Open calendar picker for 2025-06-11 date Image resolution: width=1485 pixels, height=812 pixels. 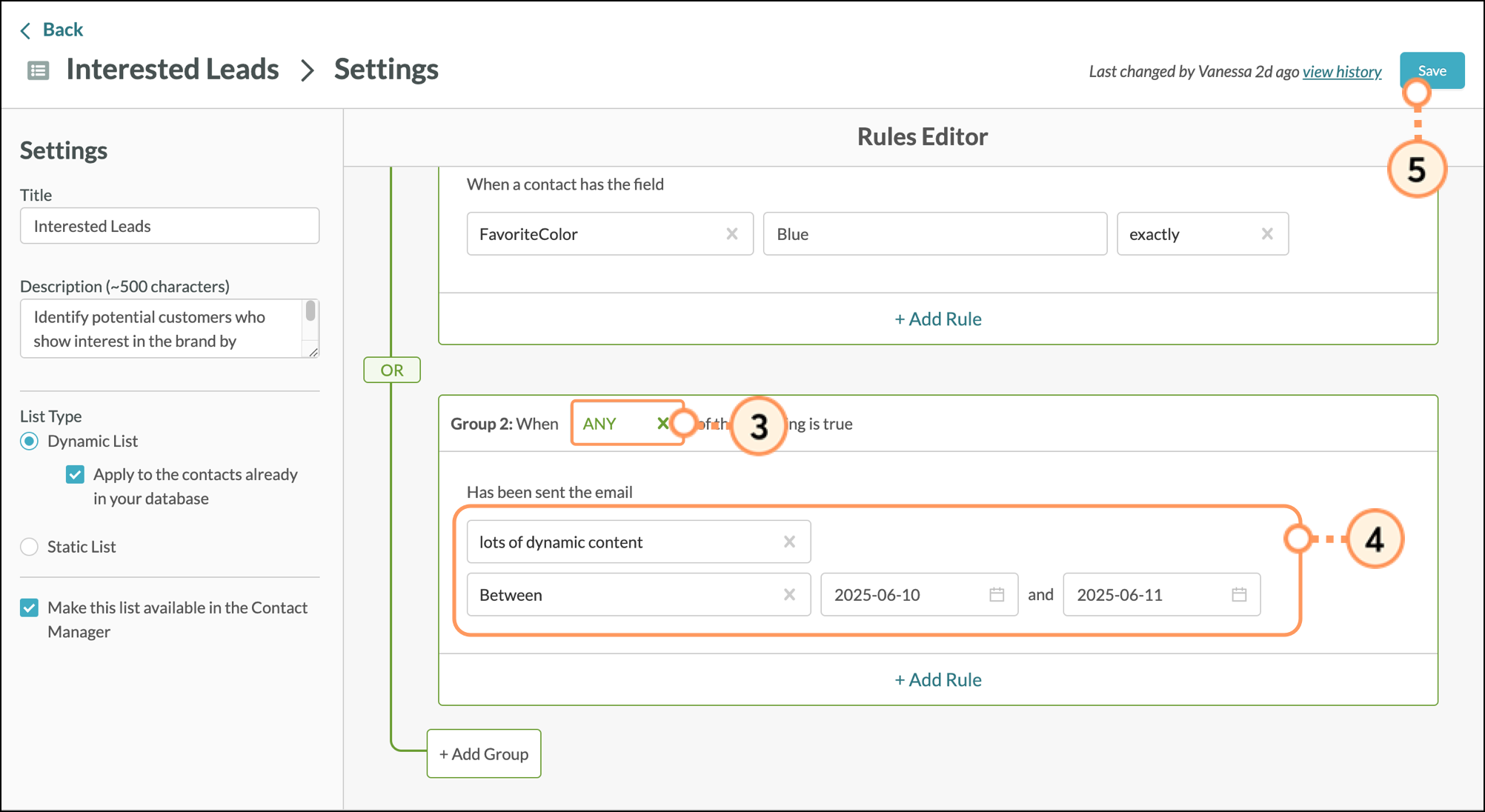coord(1238,595)
